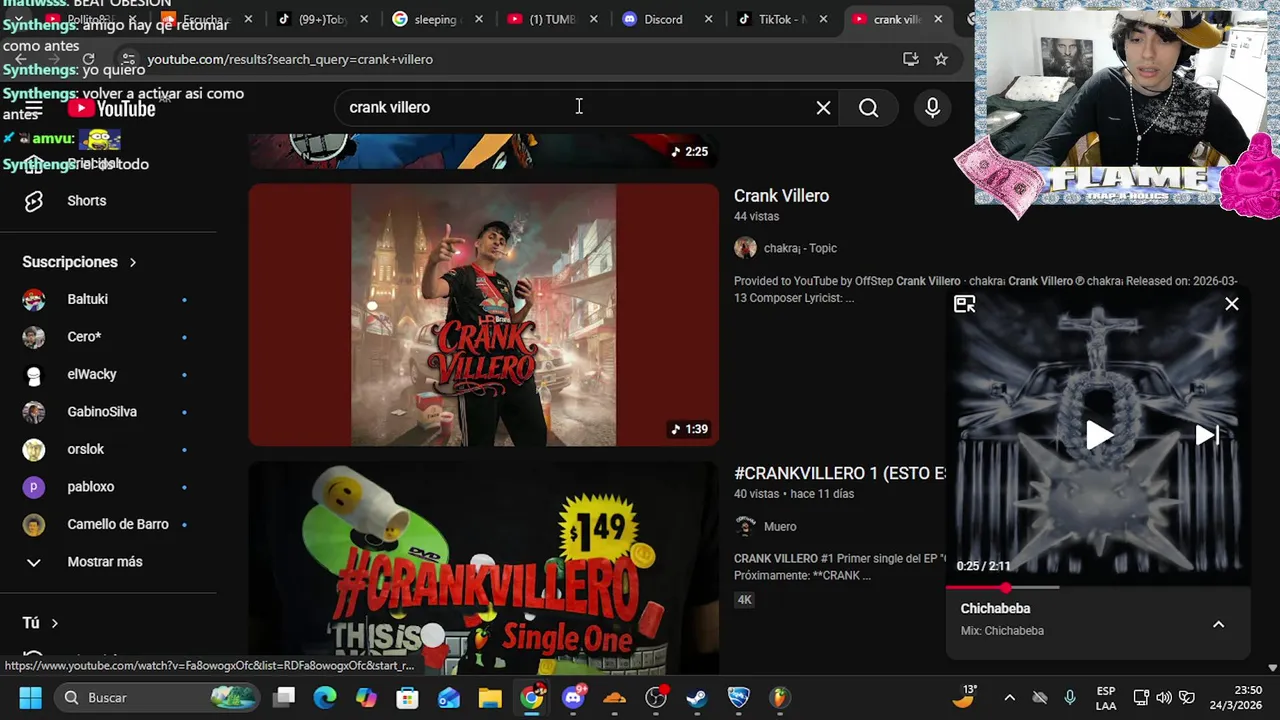The width and height of the screenshot is (1280, 720).
Task: Expand the Suscripciones section chevron
Action: pyautogui.click(x=132, y=262)
